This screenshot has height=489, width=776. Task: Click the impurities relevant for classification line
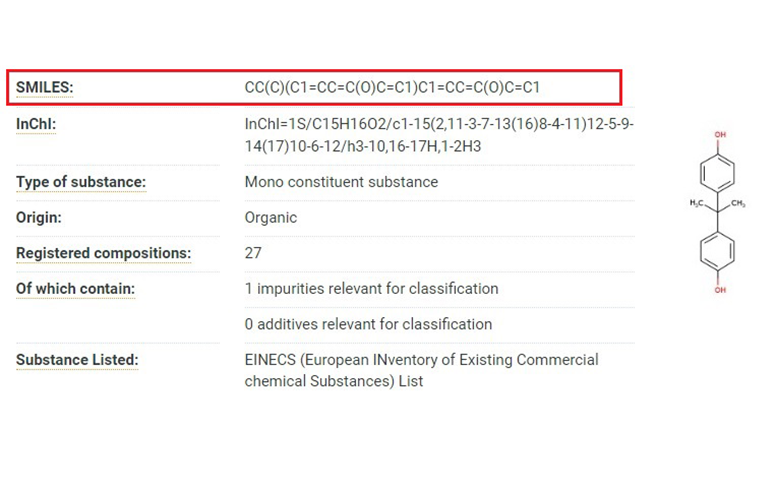(x=371, y=289)
